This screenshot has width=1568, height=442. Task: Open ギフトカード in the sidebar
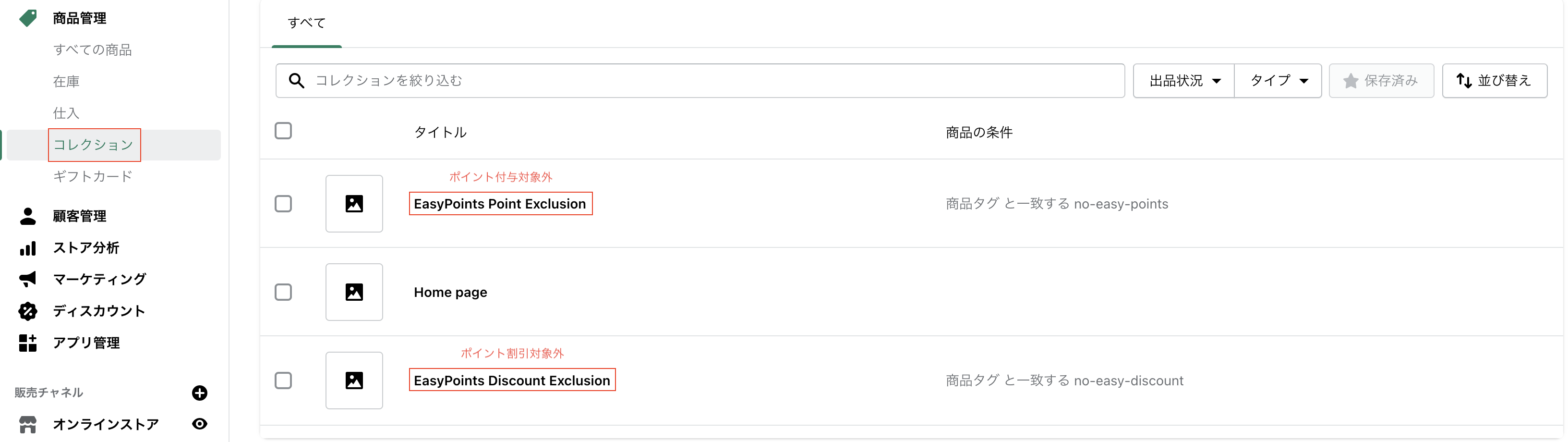tap(93, 176)
